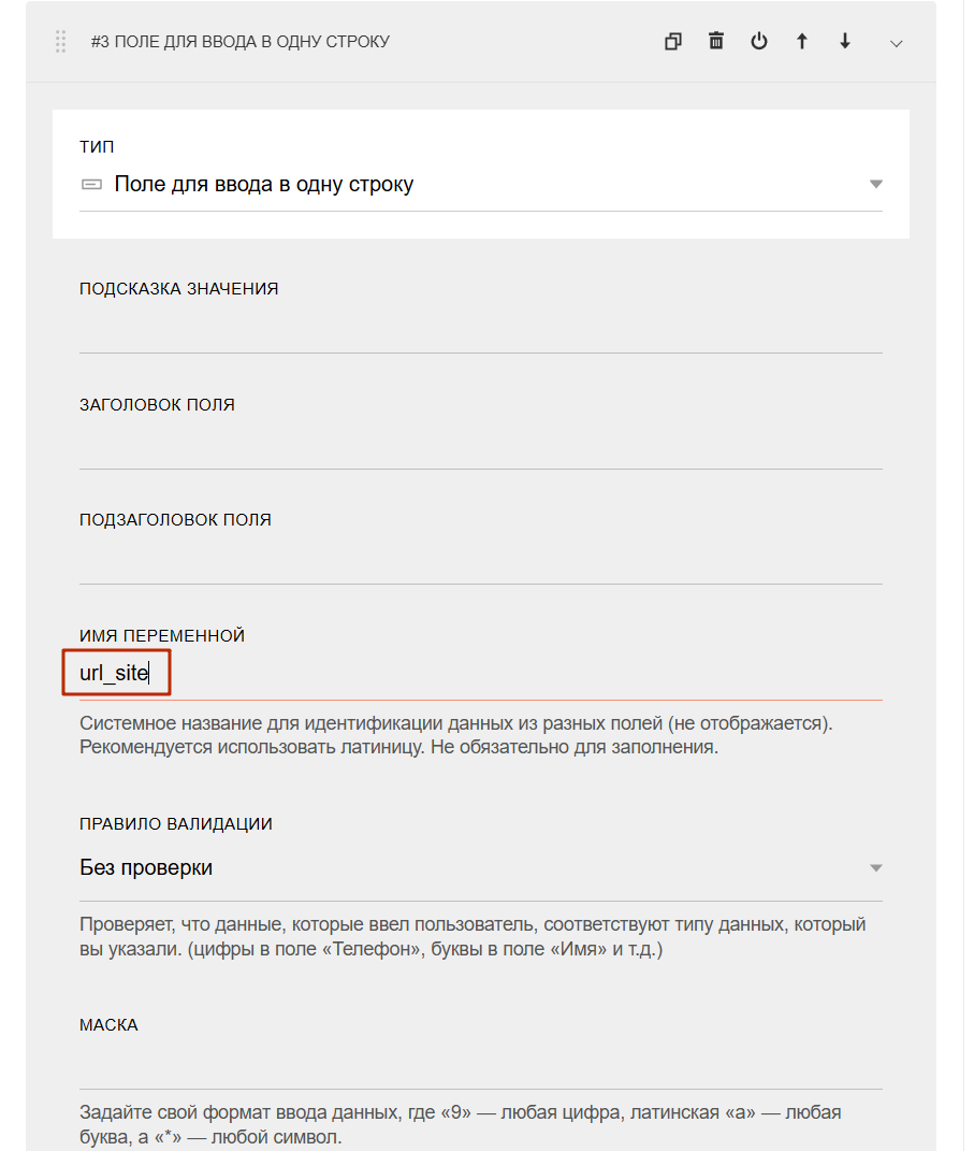Click header text #3 ПОЛЕ ДЛЯ ВВОДА
The height and width of the screenshot is (1151, 974).
pyautogui.click(x=240, y=42)
